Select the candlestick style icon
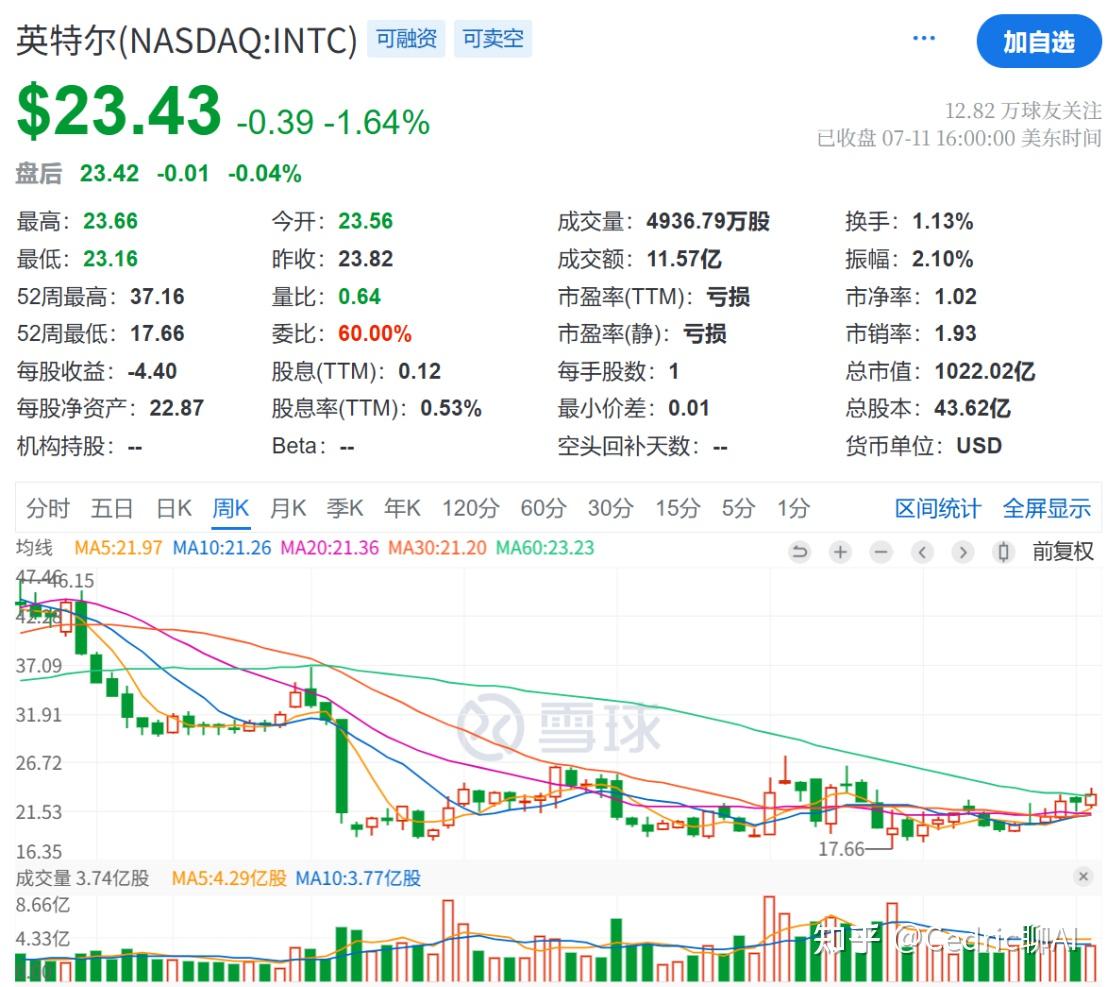Screen dimensions: 1108x987 tap(1002, 551)
